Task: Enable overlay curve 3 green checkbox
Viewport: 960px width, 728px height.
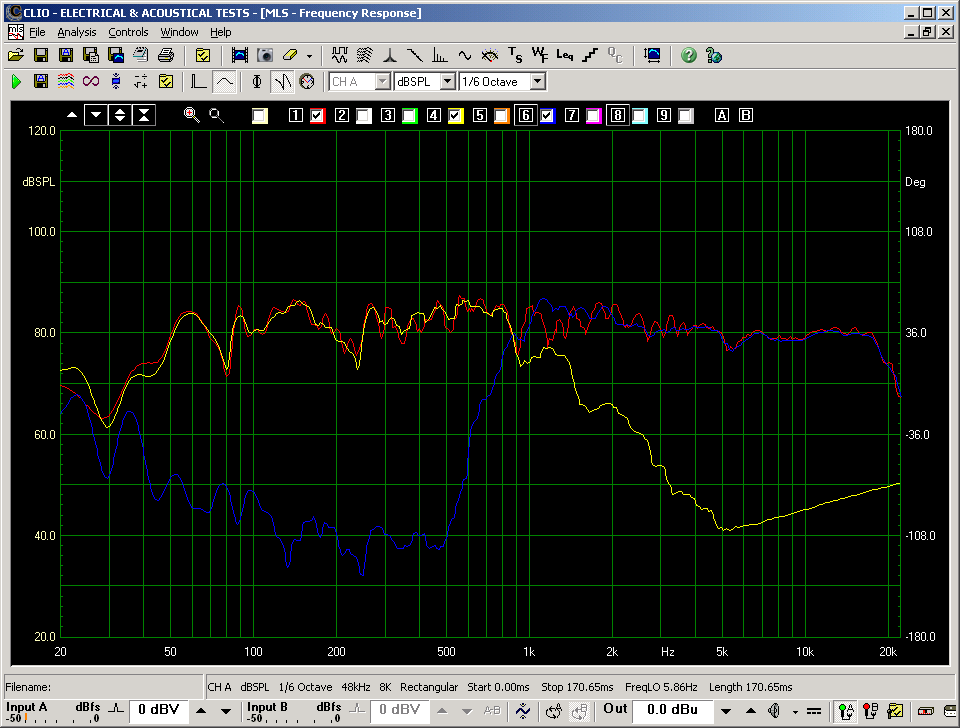Action: coord(410,116)
